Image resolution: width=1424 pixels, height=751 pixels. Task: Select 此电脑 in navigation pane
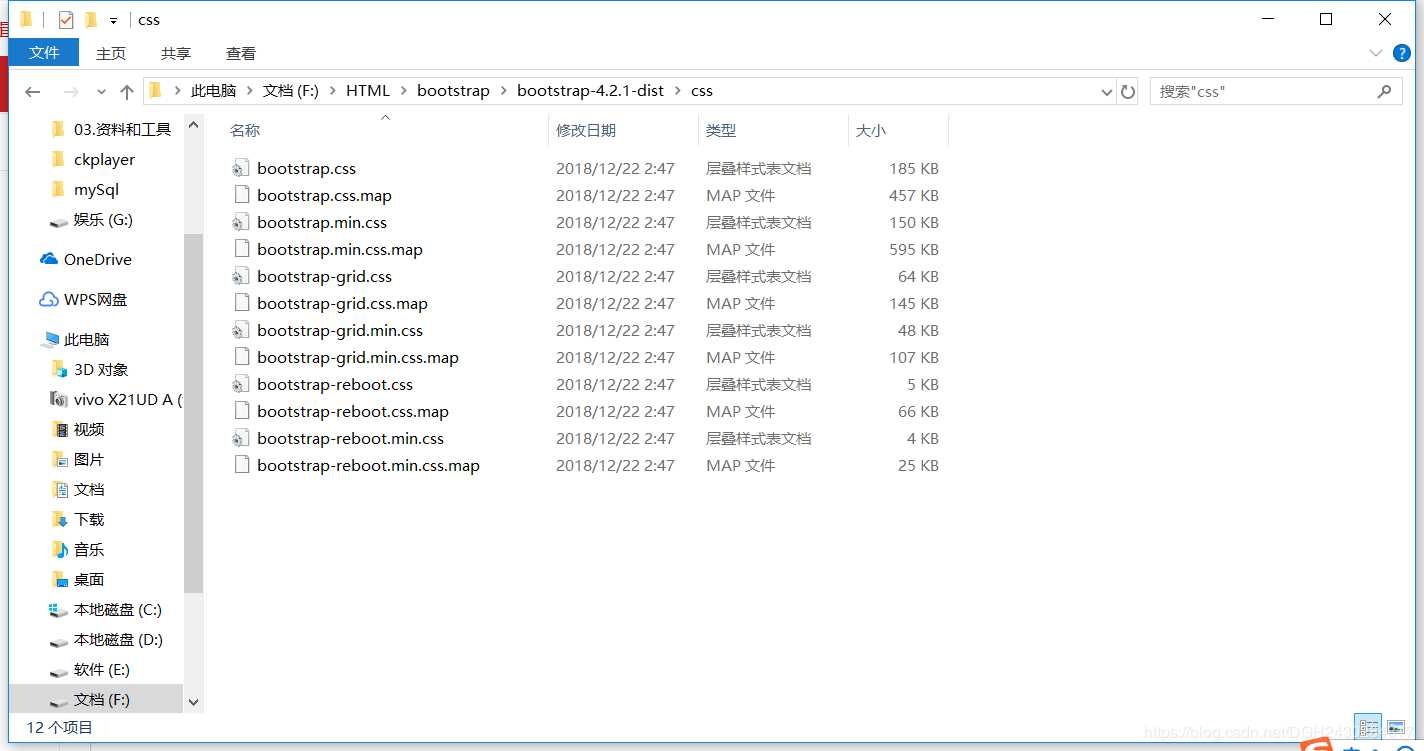(x=86, y=339)
